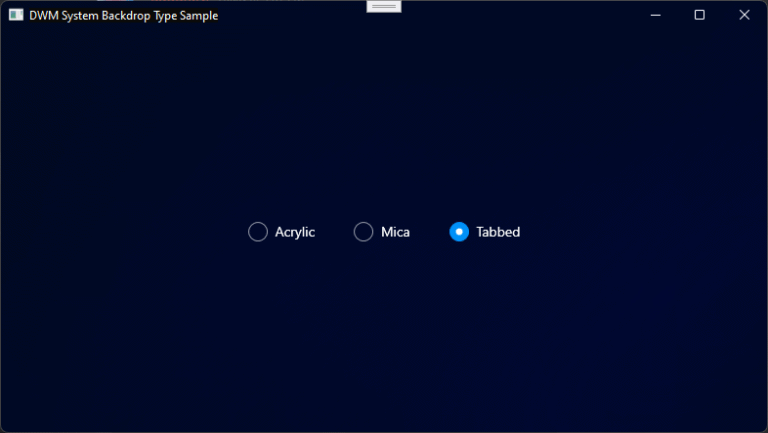This screenshot has width=768, height=433.
Task: Click the small window icon before the title
Action: point(16,15)
